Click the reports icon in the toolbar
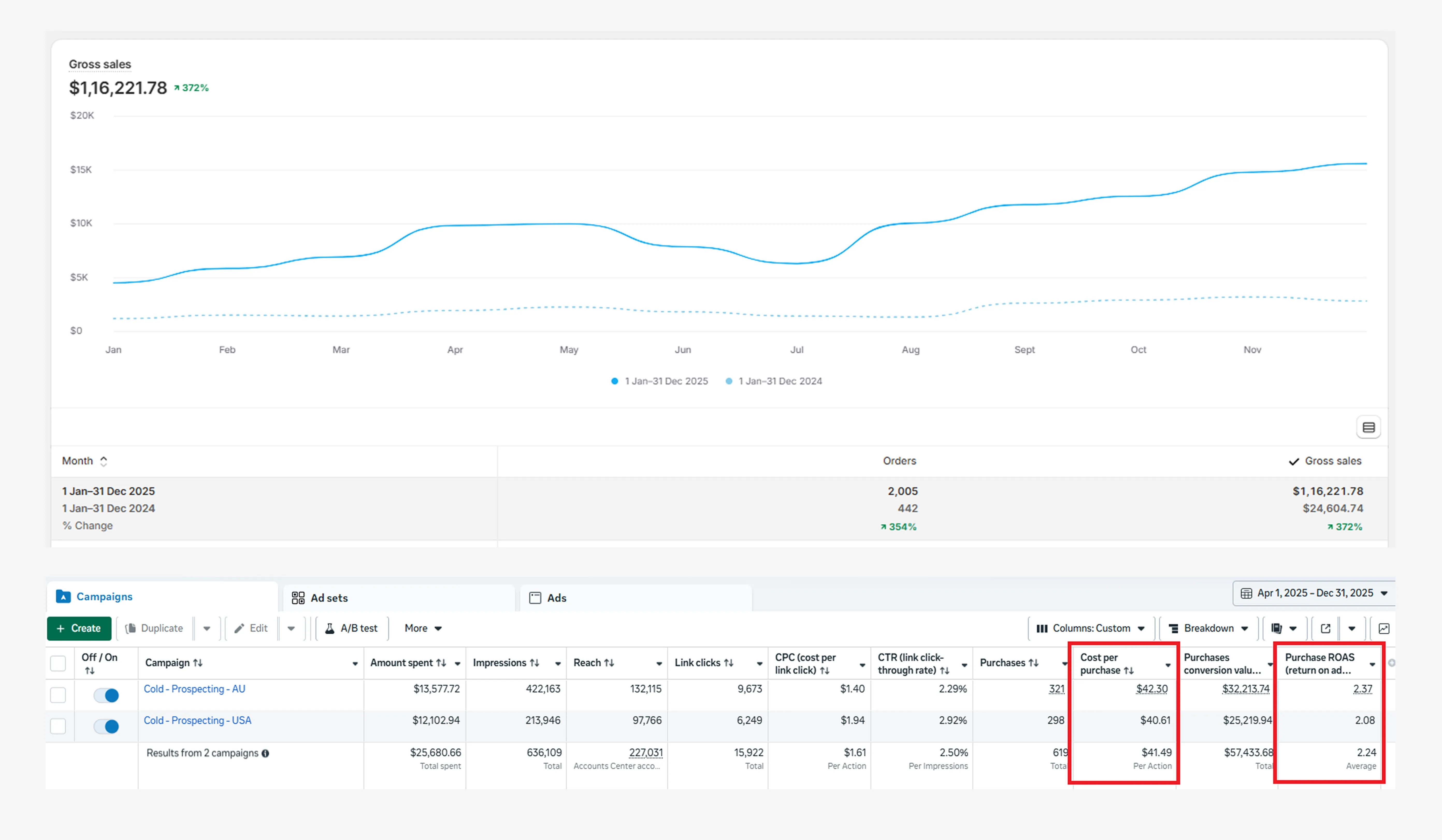The image size is (1442, 840). tap(1277, 628)
